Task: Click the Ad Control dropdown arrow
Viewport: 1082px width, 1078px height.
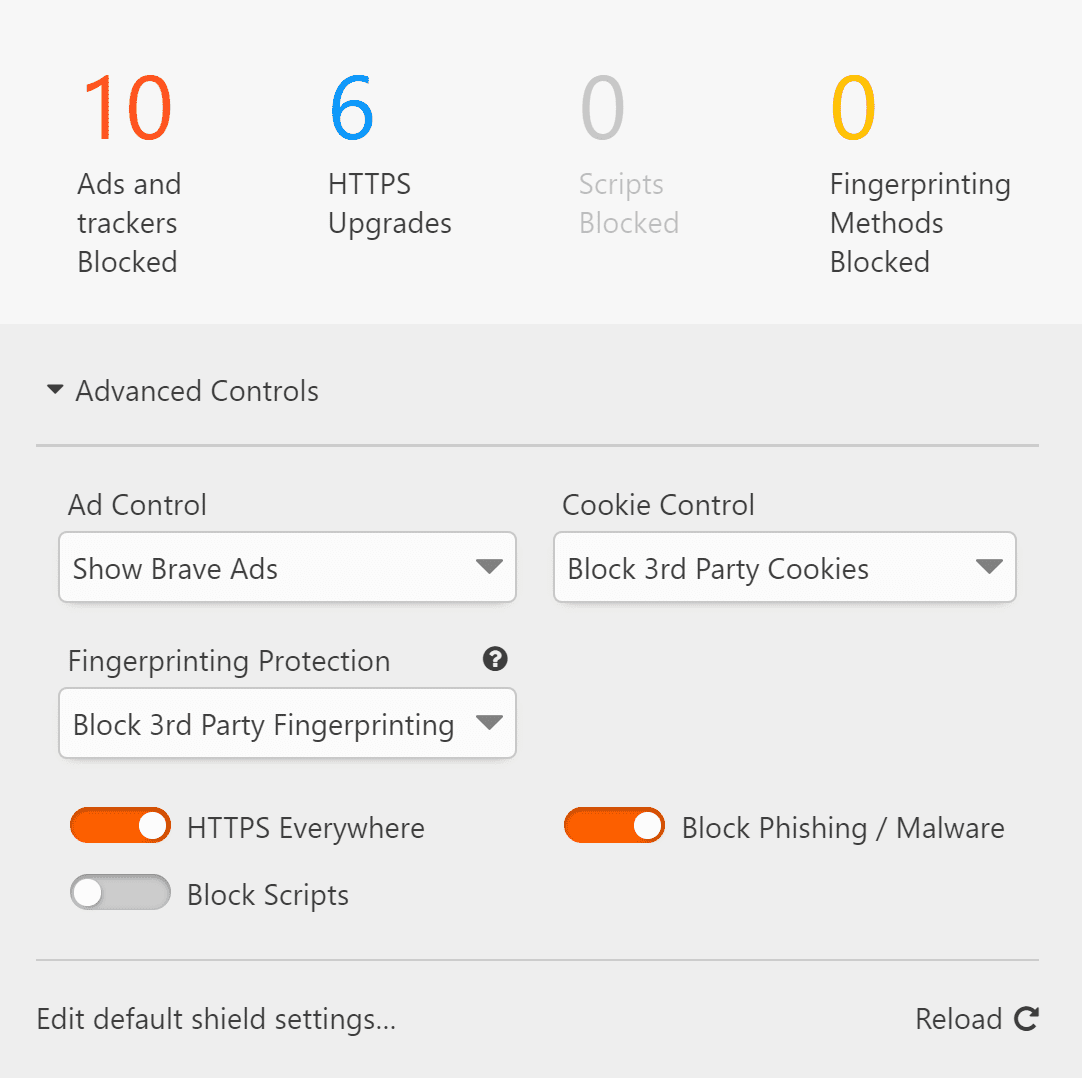Action: click(x=489, y=567)
